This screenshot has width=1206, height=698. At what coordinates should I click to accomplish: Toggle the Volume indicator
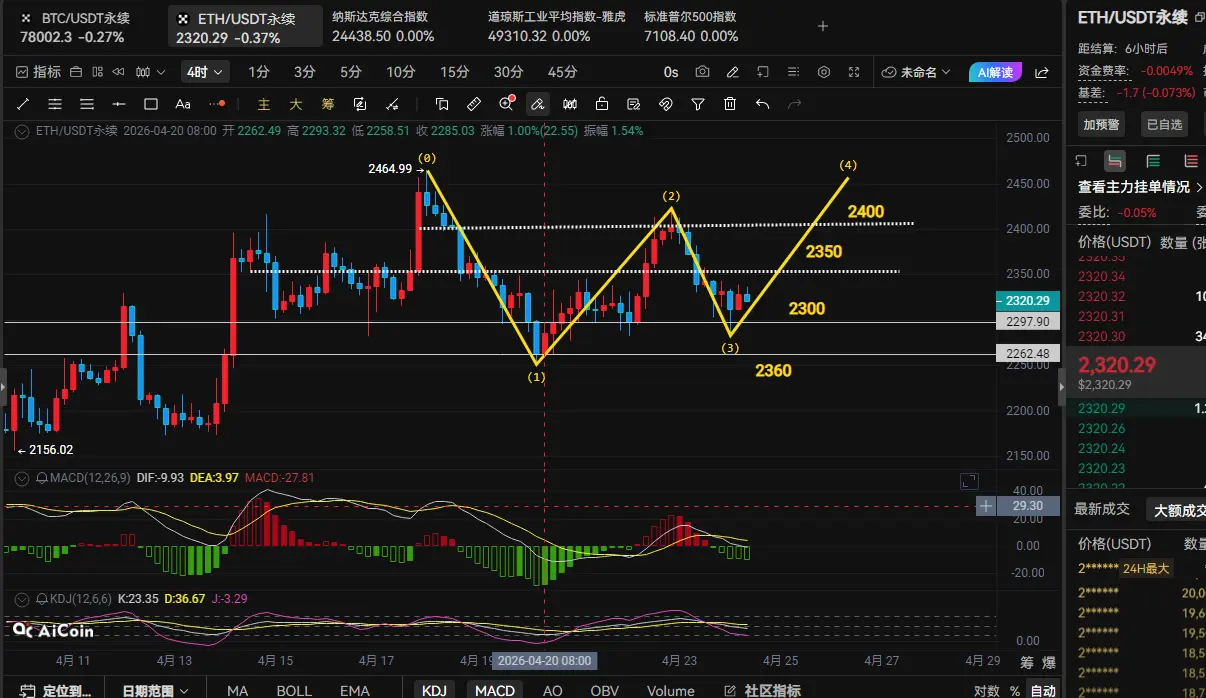670,690
